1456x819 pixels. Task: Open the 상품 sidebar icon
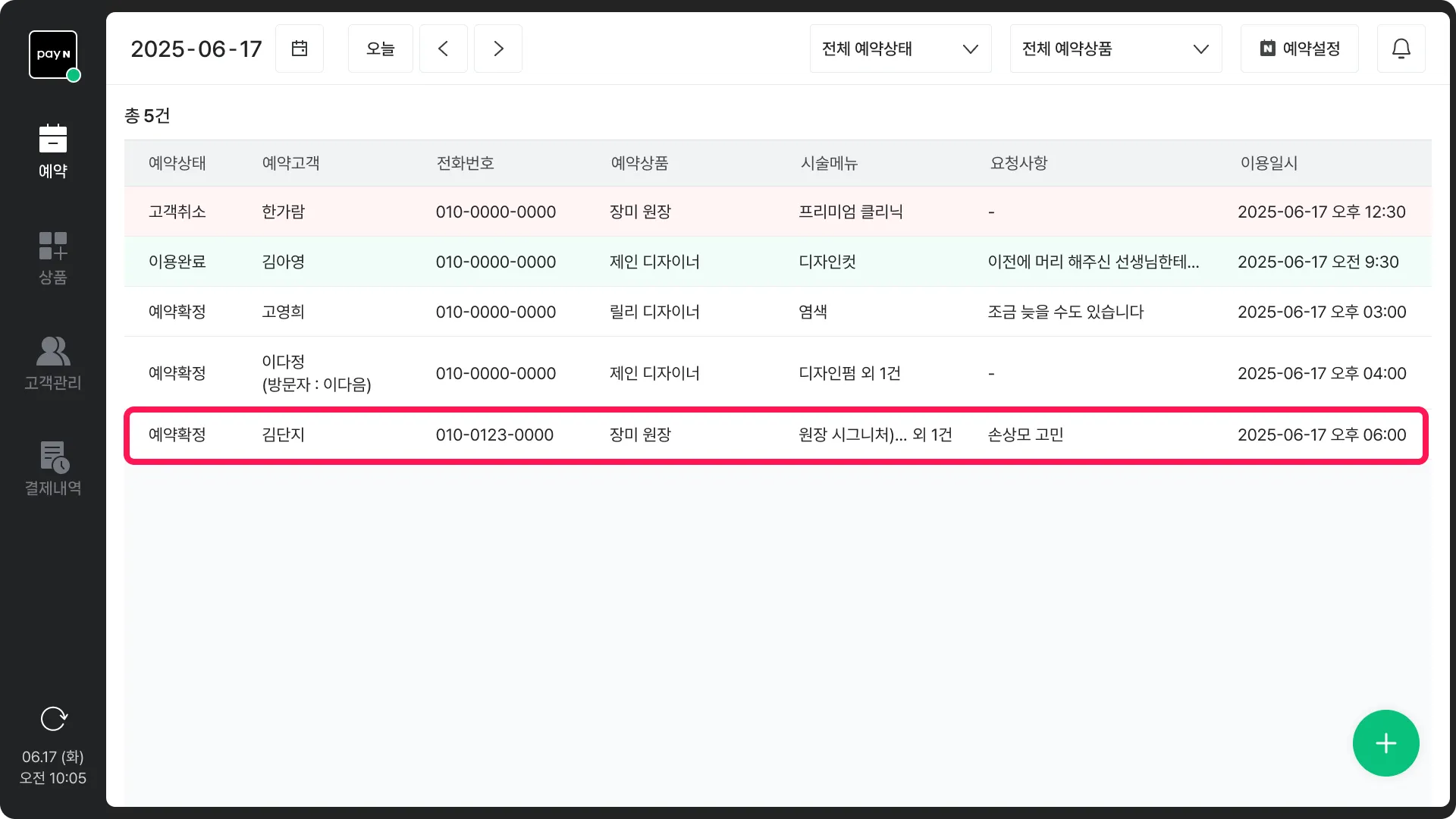[x=53, y=258]
